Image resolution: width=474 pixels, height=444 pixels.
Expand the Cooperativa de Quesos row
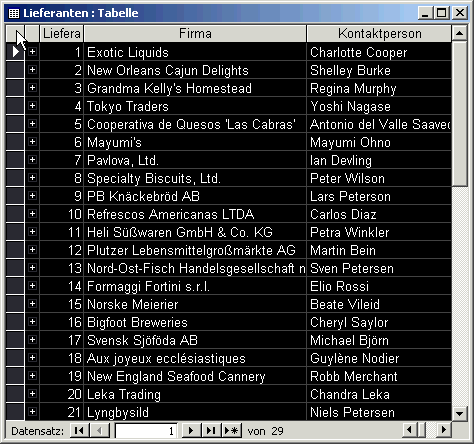click(x=32, y=124)
